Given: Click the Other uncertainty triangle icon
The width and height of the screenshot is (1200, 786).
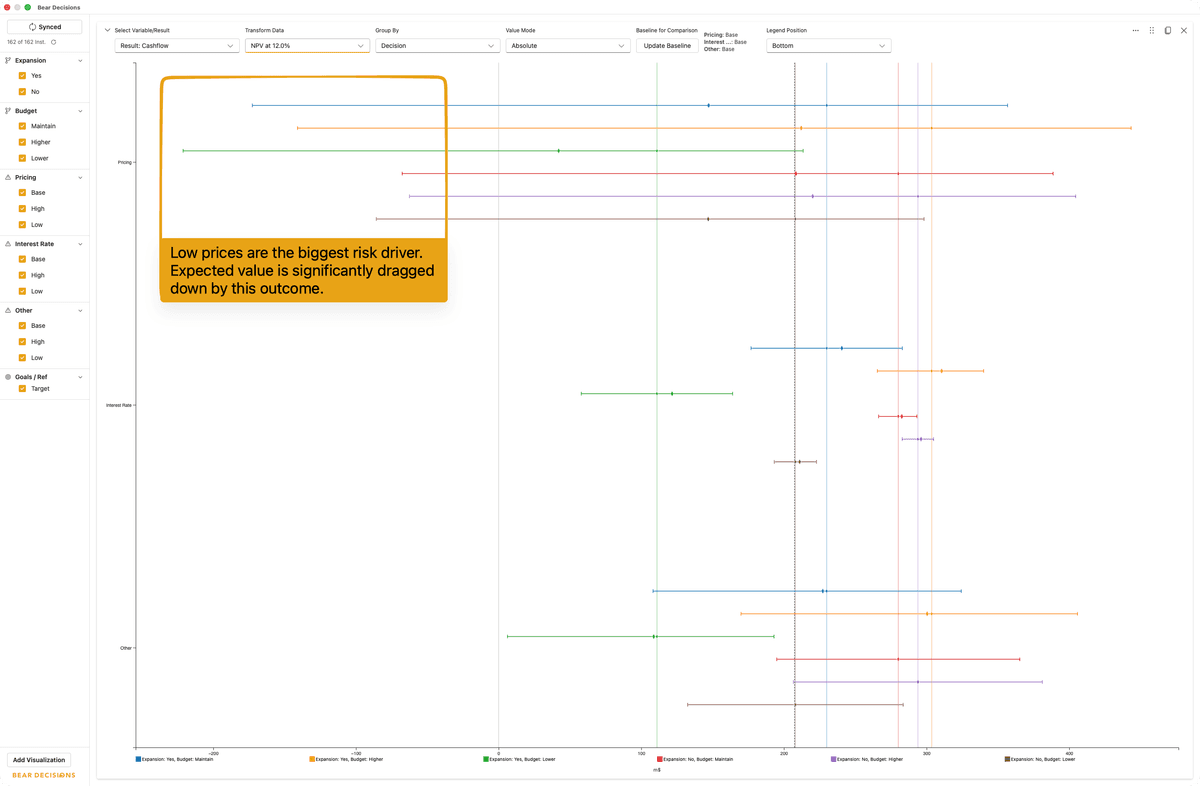Looking at the screenshot, I should point(8,310).
